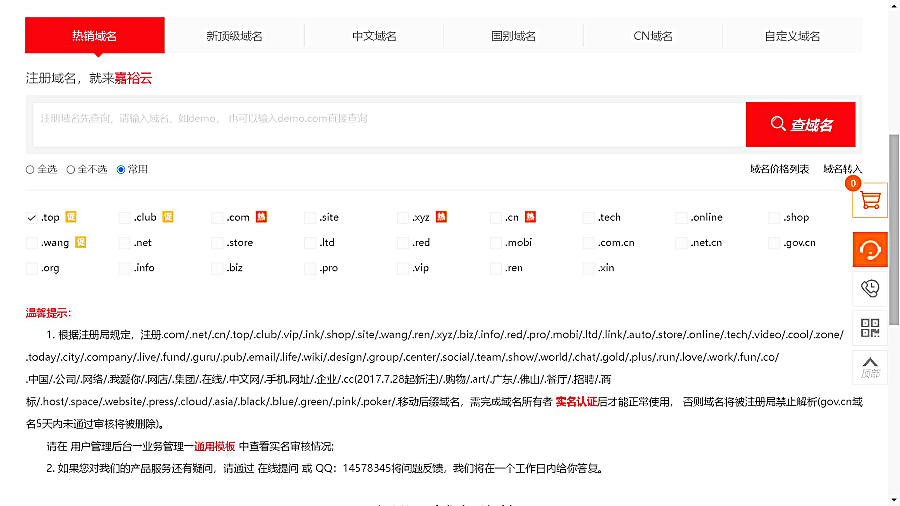Enable the .cn domain checkbox
900x506 pixels.
click(x=496, y=217)
